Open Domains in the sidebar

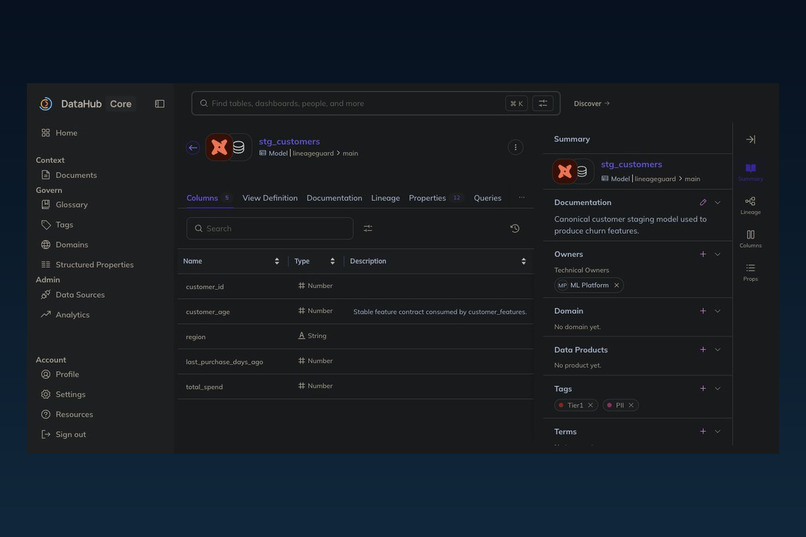click(65, 245)
